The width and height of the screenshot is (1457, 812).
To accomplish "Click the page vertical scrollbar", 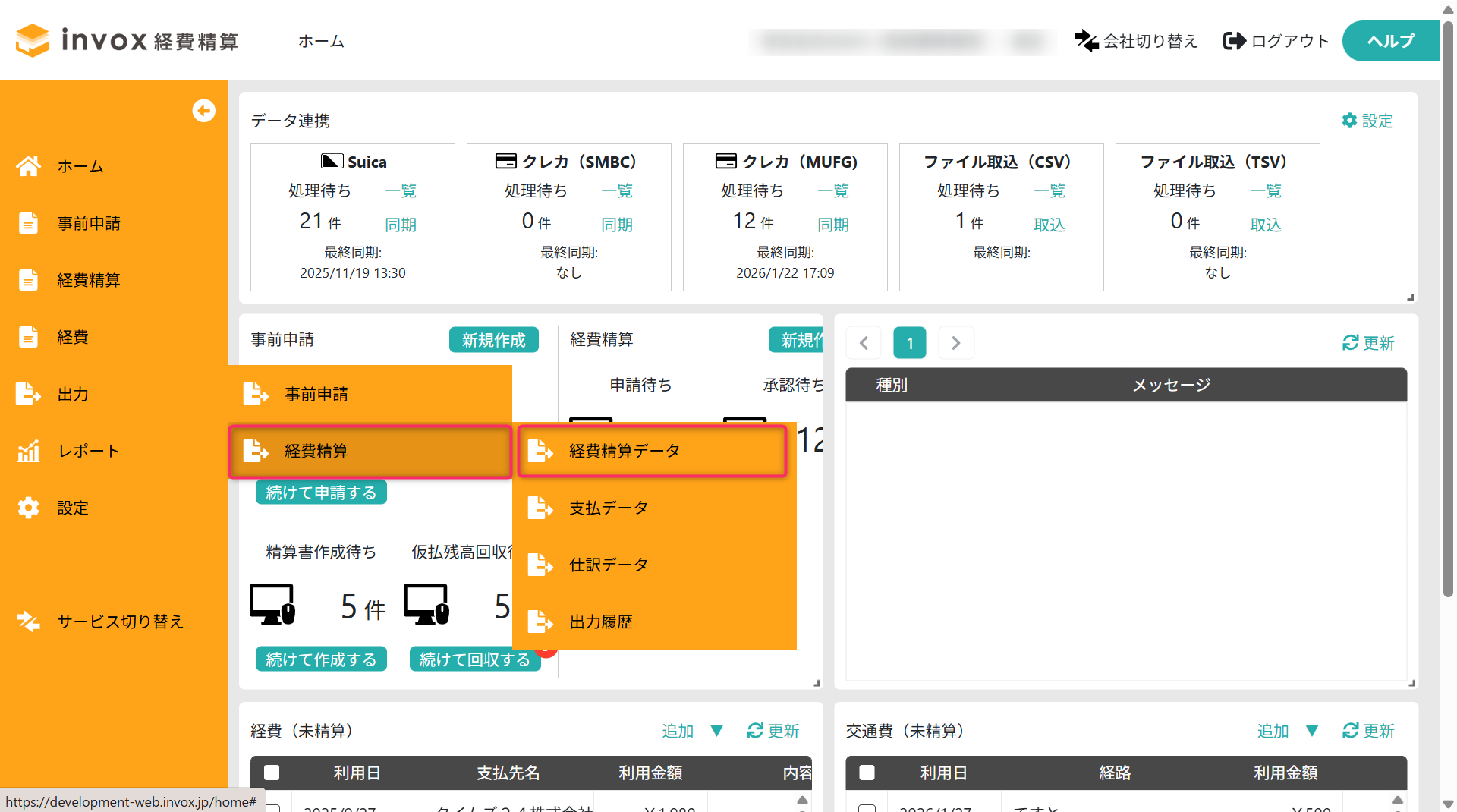I will click(1448, 304).
